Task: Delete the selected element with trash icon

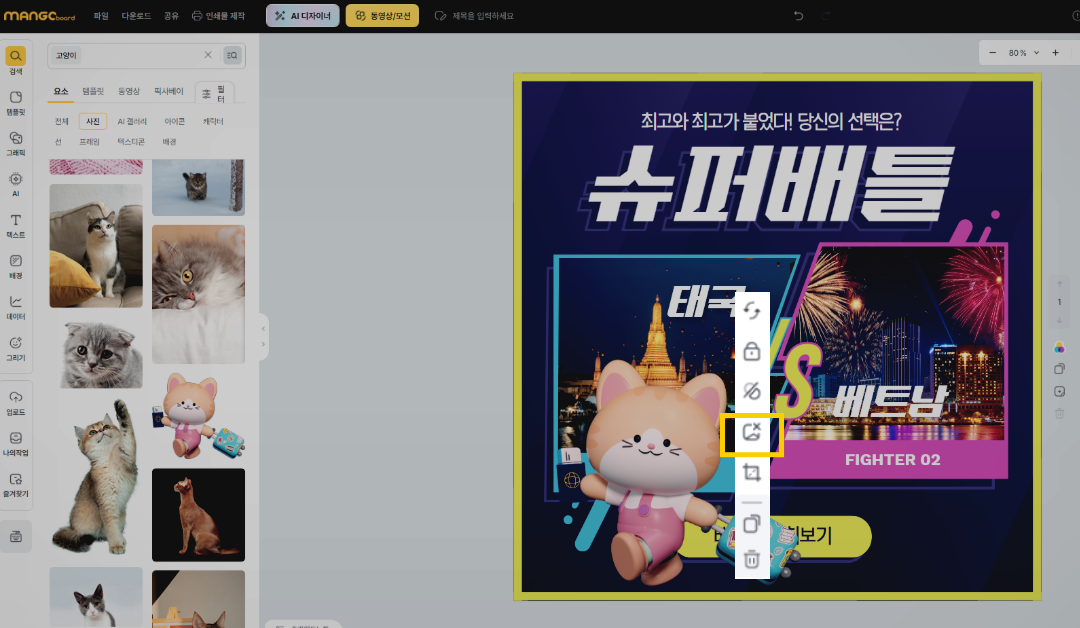Action: (x=751, y=558)
